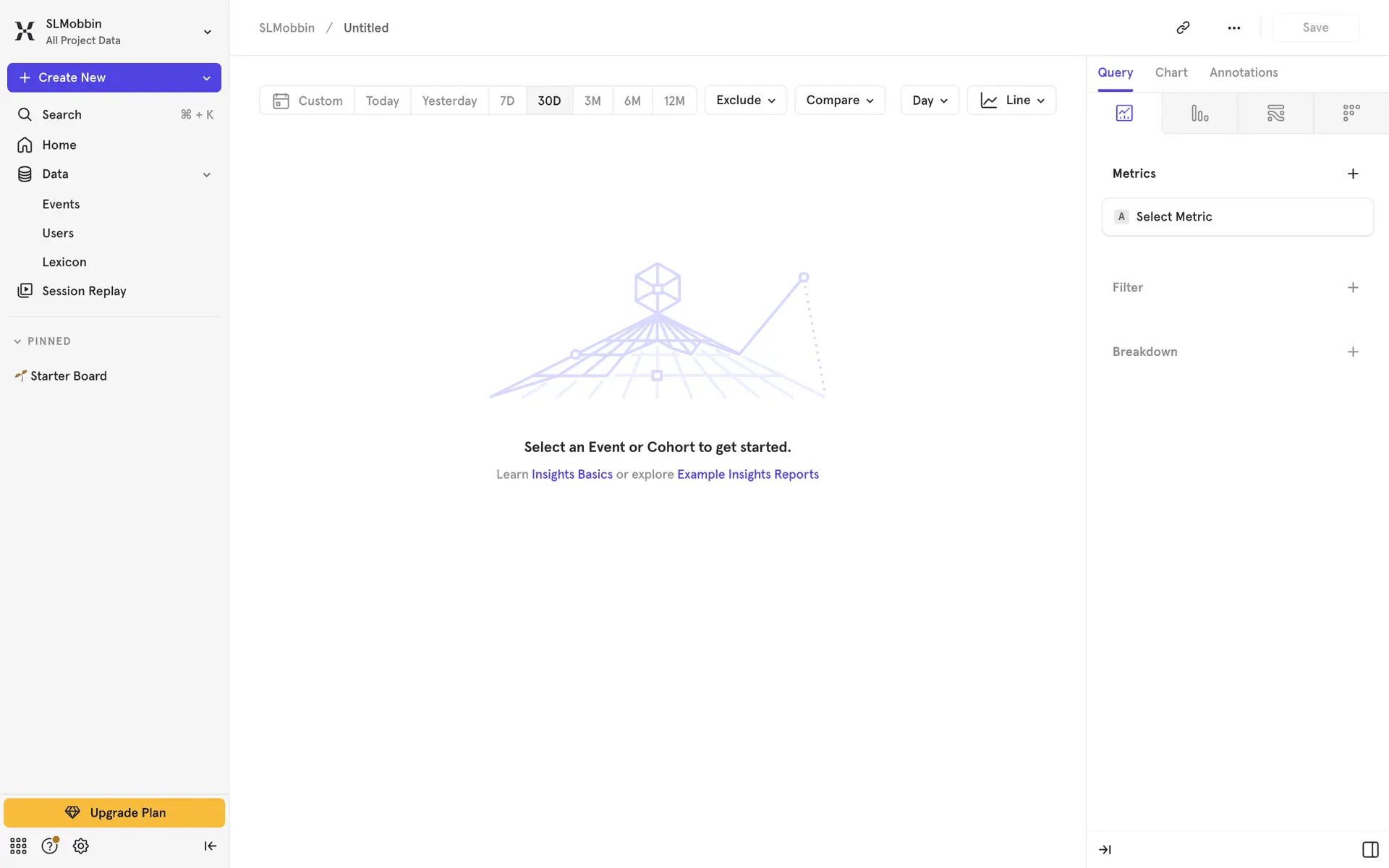The width and height of the screenshot is (1389, 868).
Task: Open the Line chart type dropdown
Action: pos(1011,101)
